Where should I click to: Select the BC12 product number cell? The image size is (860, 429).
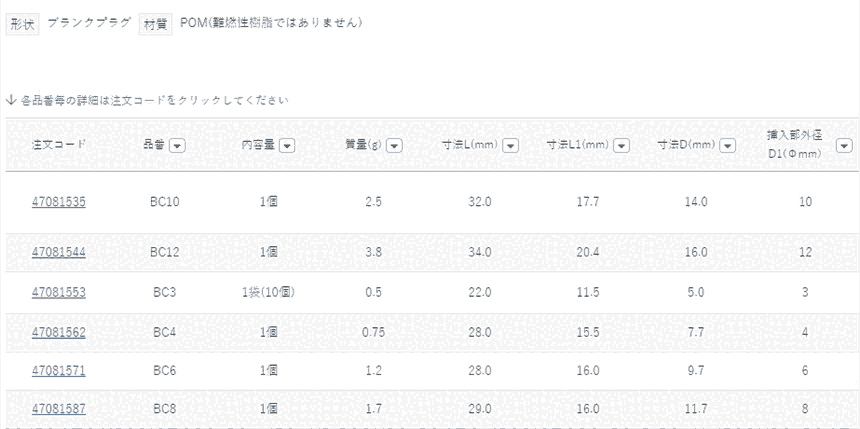pos(164,252)
